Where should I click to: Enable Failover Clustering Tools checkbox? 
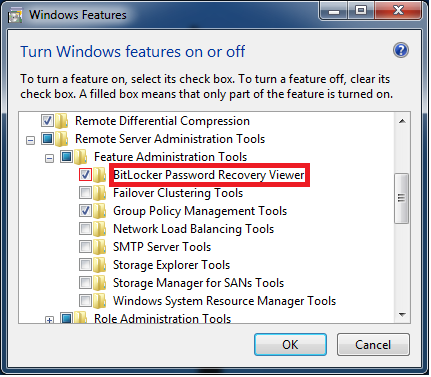(85, 192)
